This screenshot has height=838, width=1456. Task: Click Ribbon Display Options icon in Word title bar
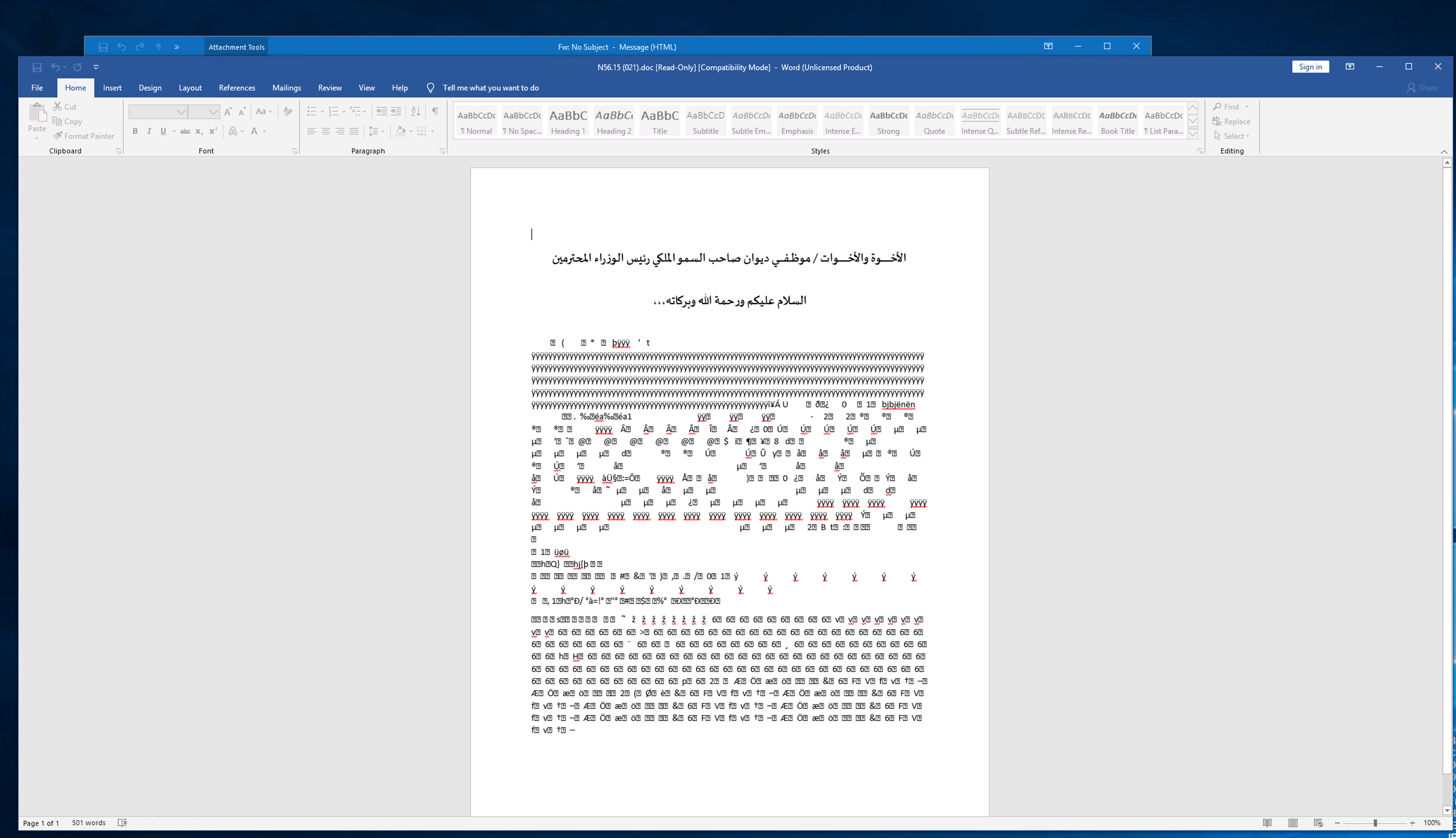pos(1349,67)
